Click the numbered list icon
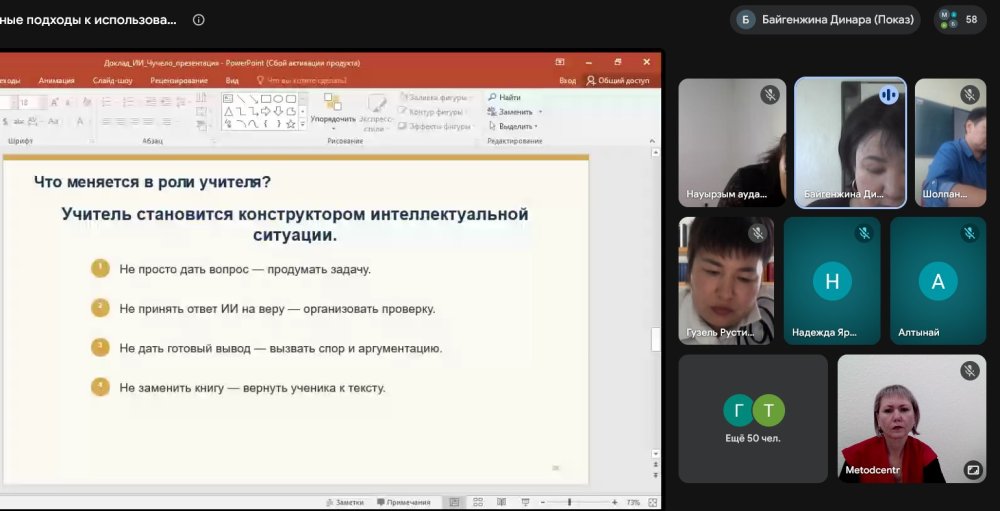 (x=128, y=102)
